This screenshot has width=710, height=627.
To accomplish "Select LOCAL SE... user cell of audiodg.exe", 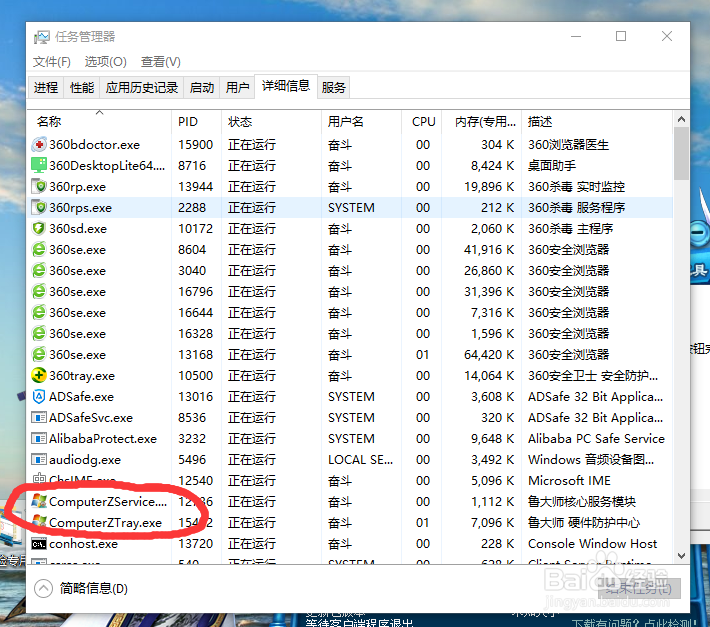I will click(360, 459).
